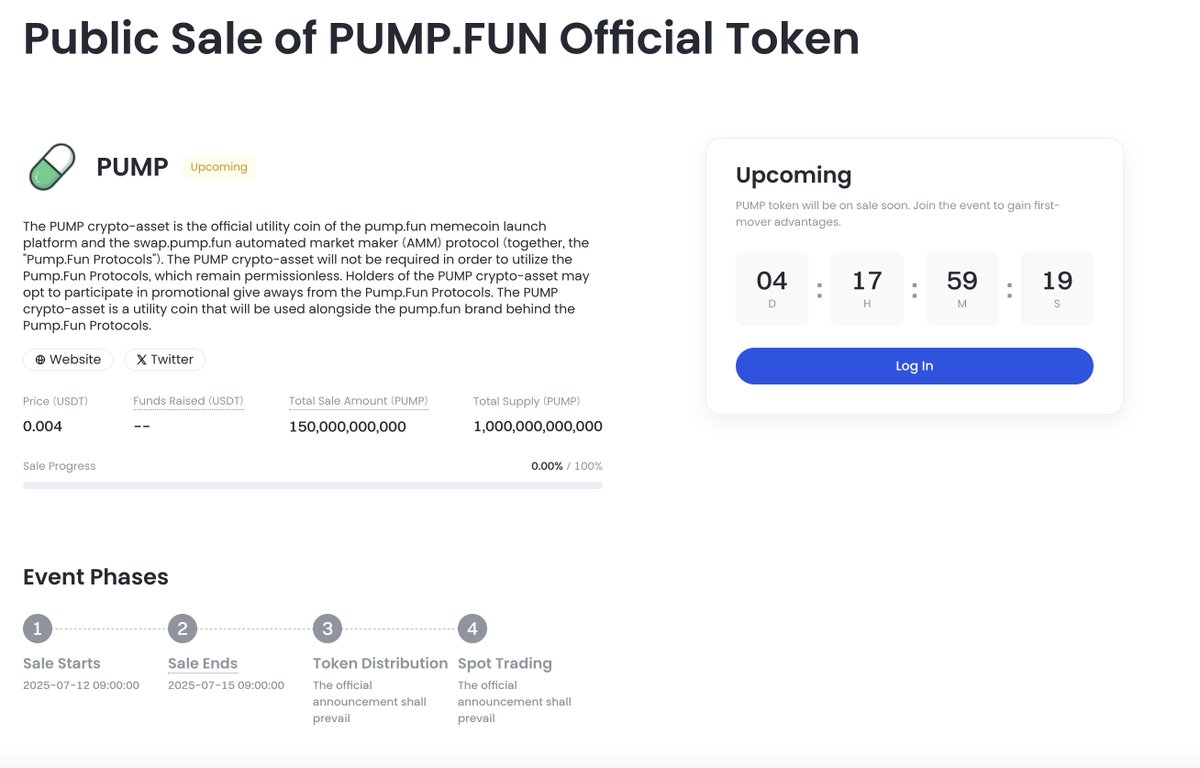The width and height of the screenshot is (1200, 768).
Task: Open the project's Twitter page
Action: coord(165,359)
